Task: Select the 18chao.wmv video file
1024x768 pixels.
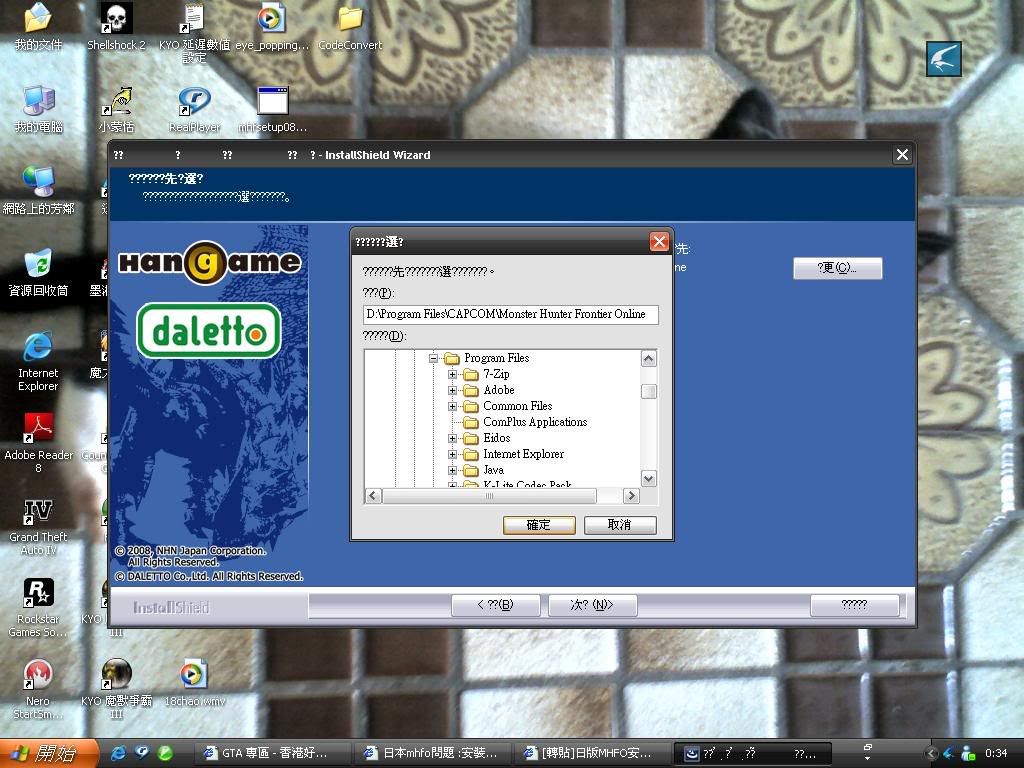Action: [194, 682]
